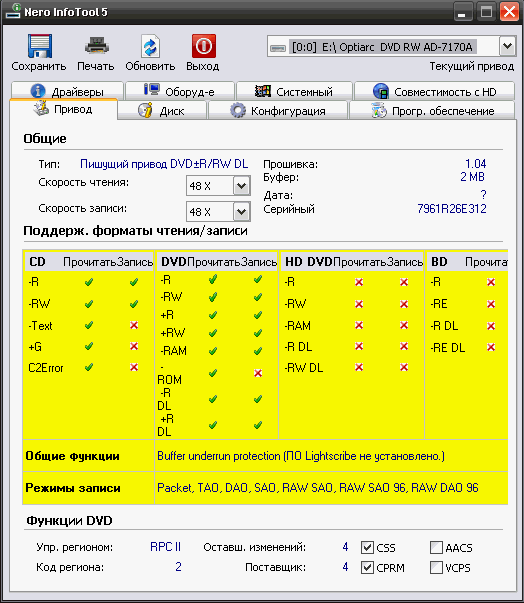The width and height of the screenshot is (524, 603).
Task: Click the CD -Text write red cross
Action: pos(134,325)
